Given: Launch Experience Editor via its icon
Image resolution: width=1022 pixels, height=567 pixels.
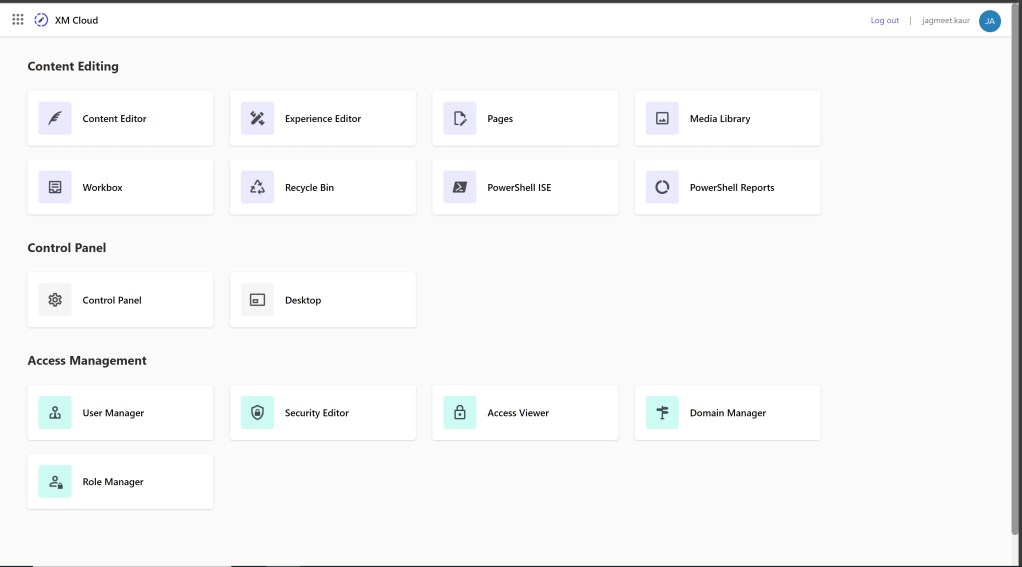Looking at the screenshot, I should click(257, 118).
